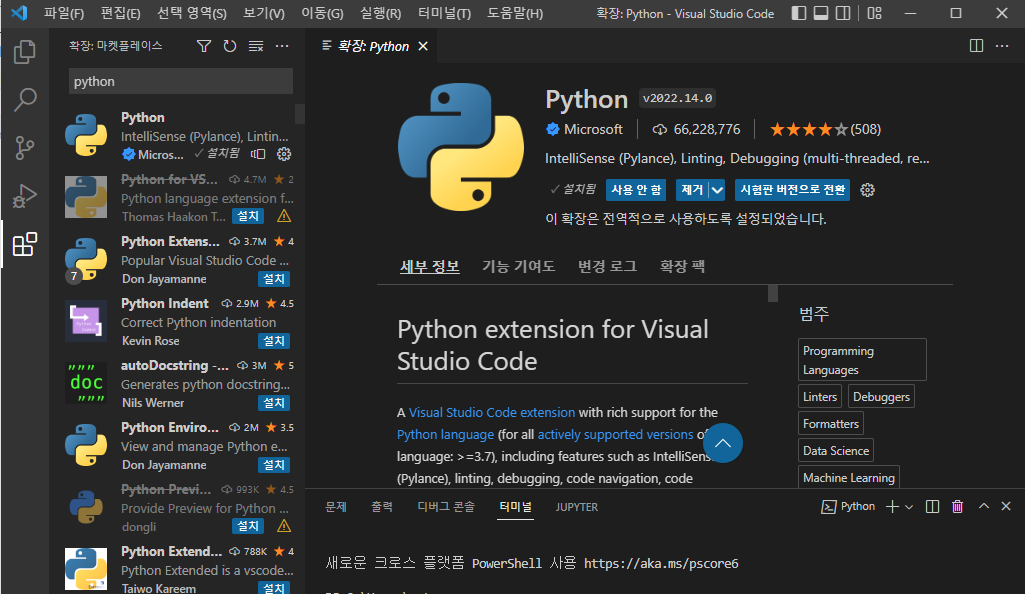Switch to 확장 팩 tab
Image resolution: width=1025 pixels, height=594 pixels.
[x=682, y=266]
